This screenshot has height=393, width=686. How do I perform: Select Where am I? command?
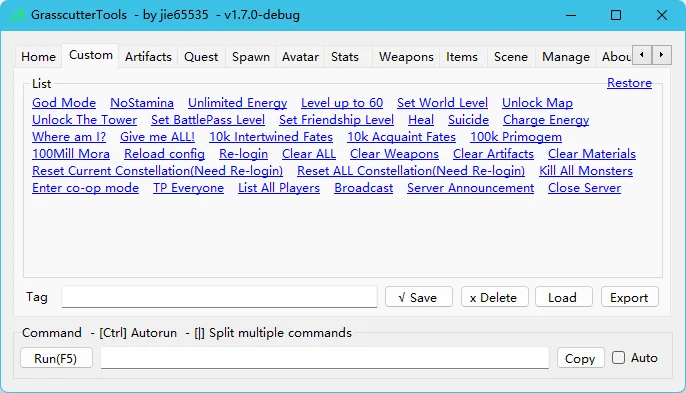(x=69, y=137)
